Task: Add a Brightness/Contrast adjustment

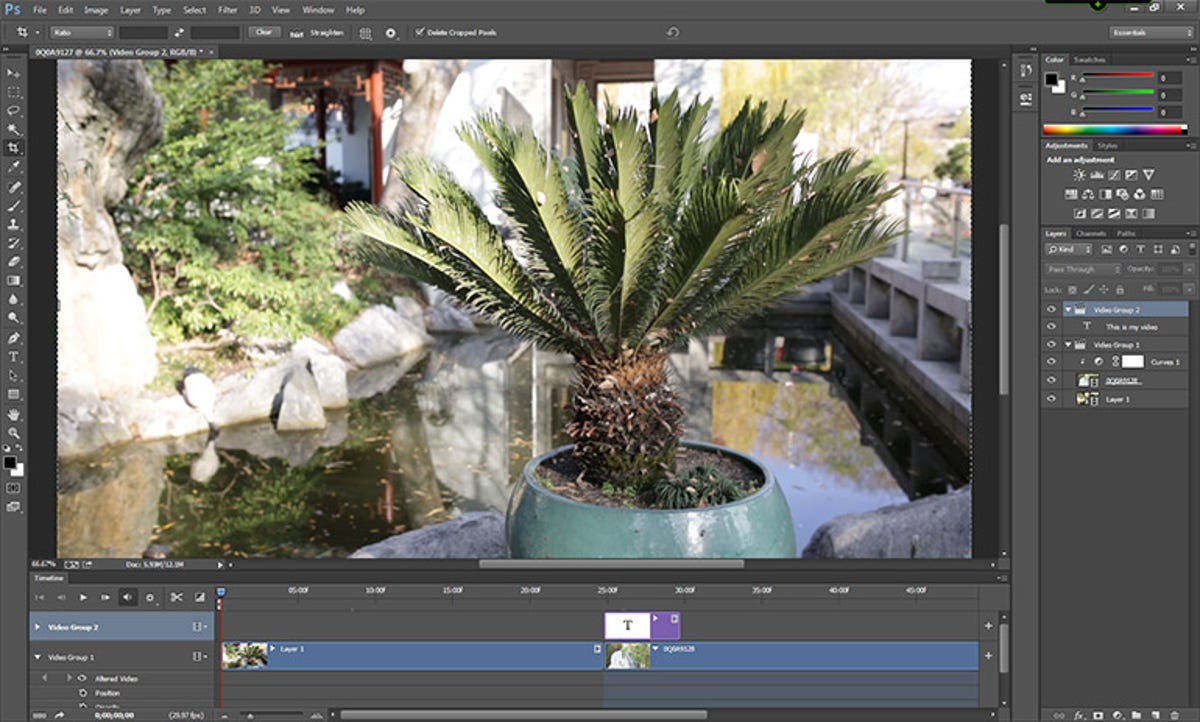Action: 1079,175
